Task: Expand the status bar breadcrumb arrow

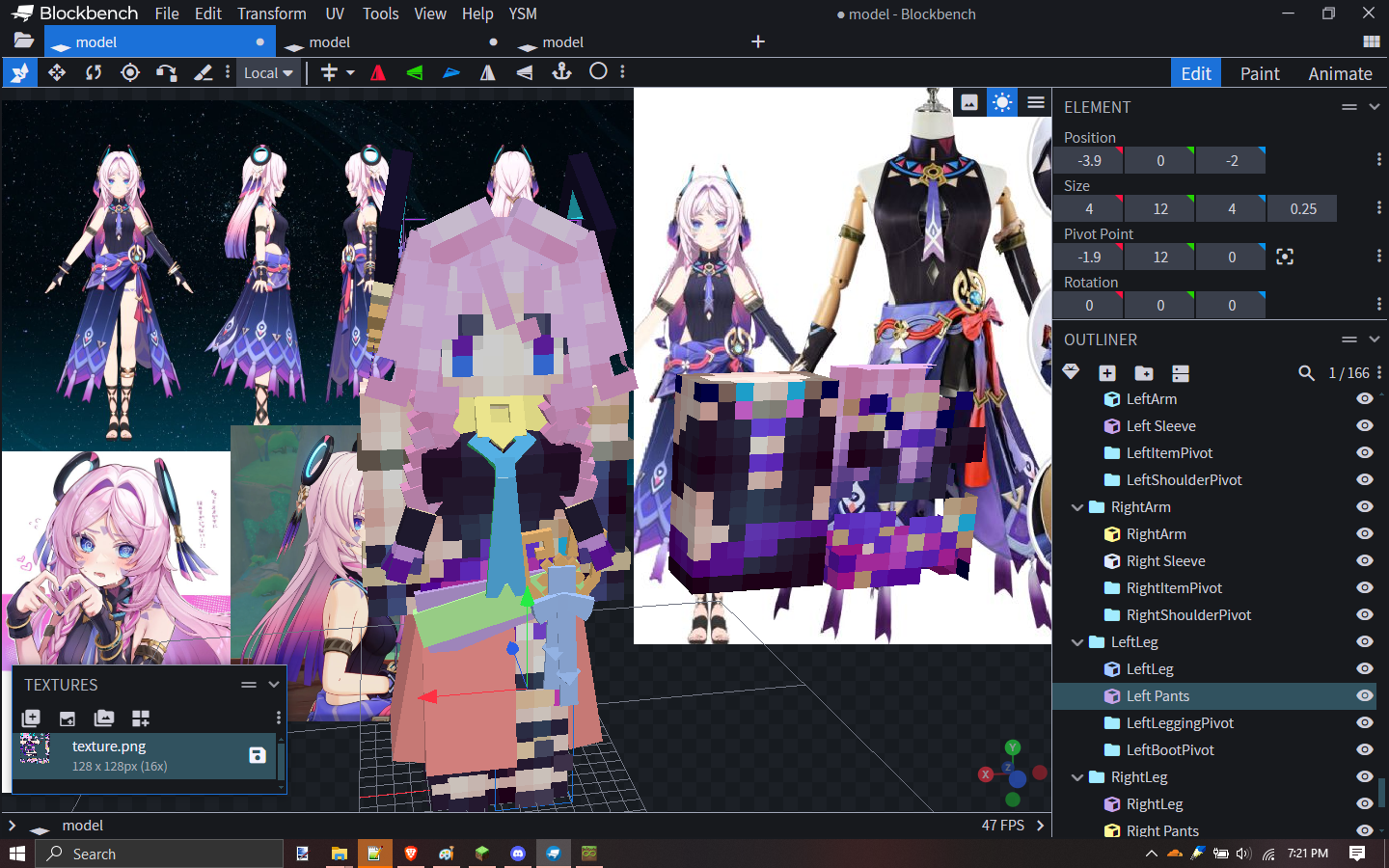Action: [12, 826]
